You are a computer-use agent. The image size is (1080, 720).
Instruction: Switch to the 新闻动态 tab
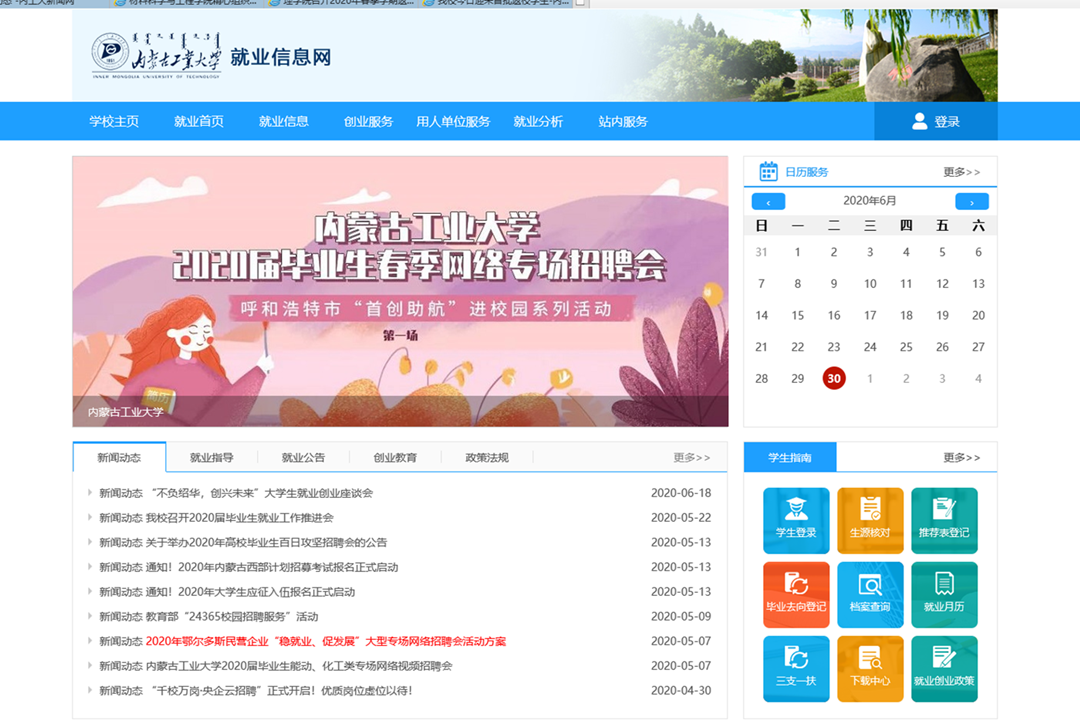click(x=119, y=457)
